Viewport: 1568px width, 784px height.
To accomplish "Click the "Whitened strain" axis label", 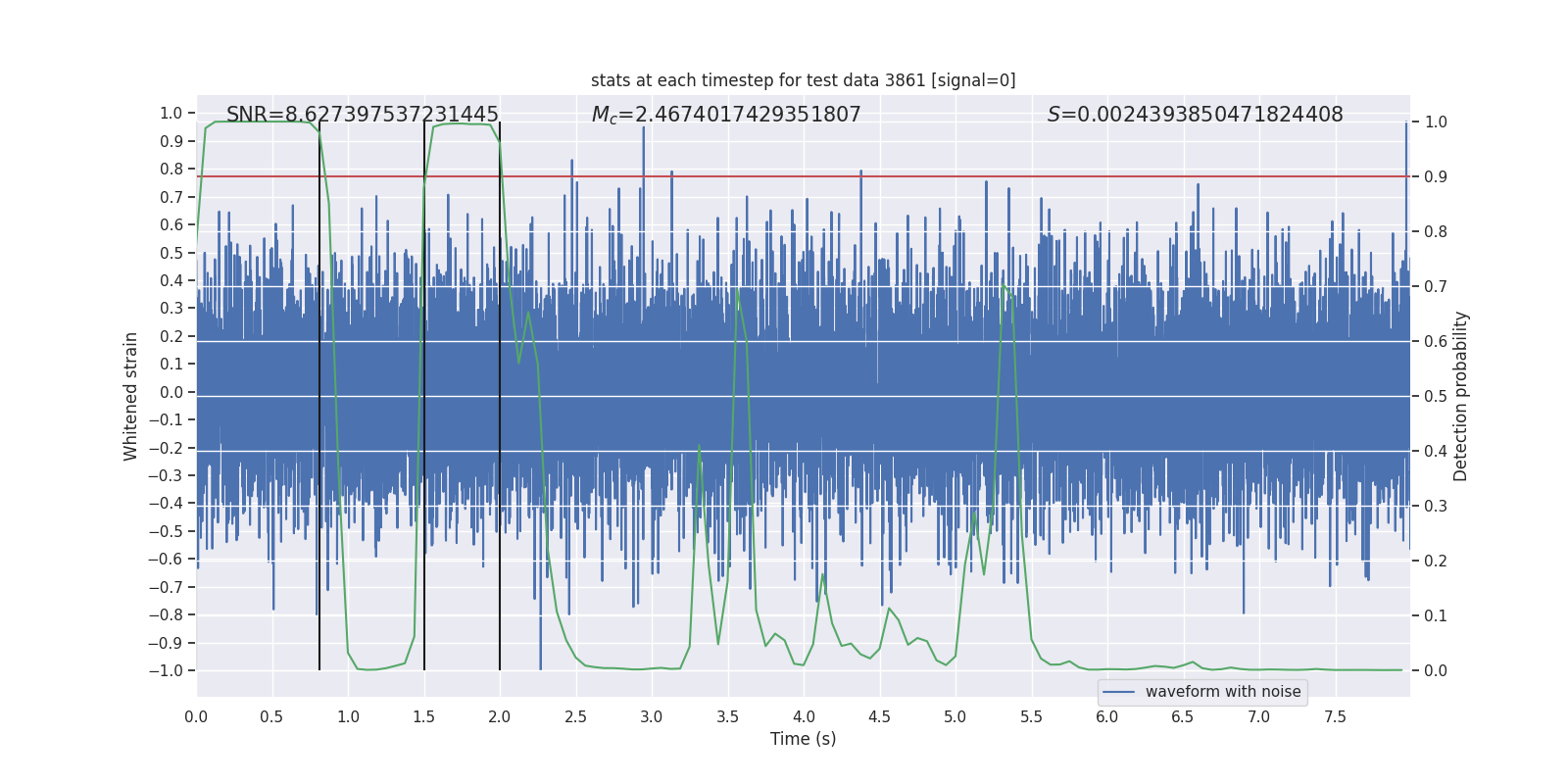I will pos(130,396).
